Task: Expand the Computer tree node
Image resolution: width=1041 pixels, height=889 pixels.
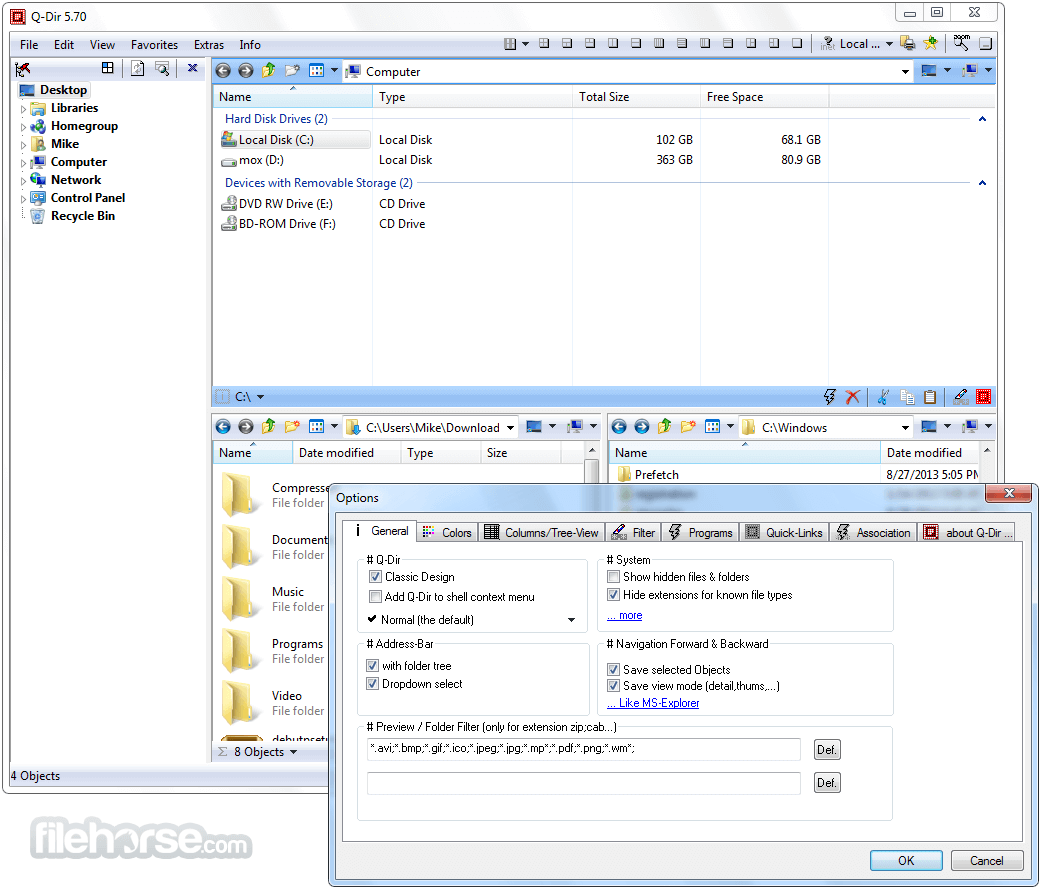Action: pos(23,163)
